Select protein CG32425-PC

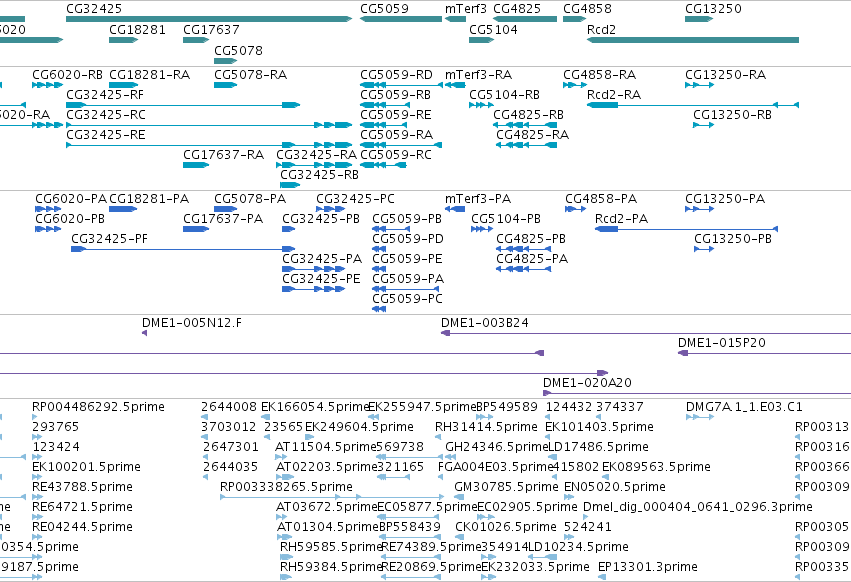331,208
